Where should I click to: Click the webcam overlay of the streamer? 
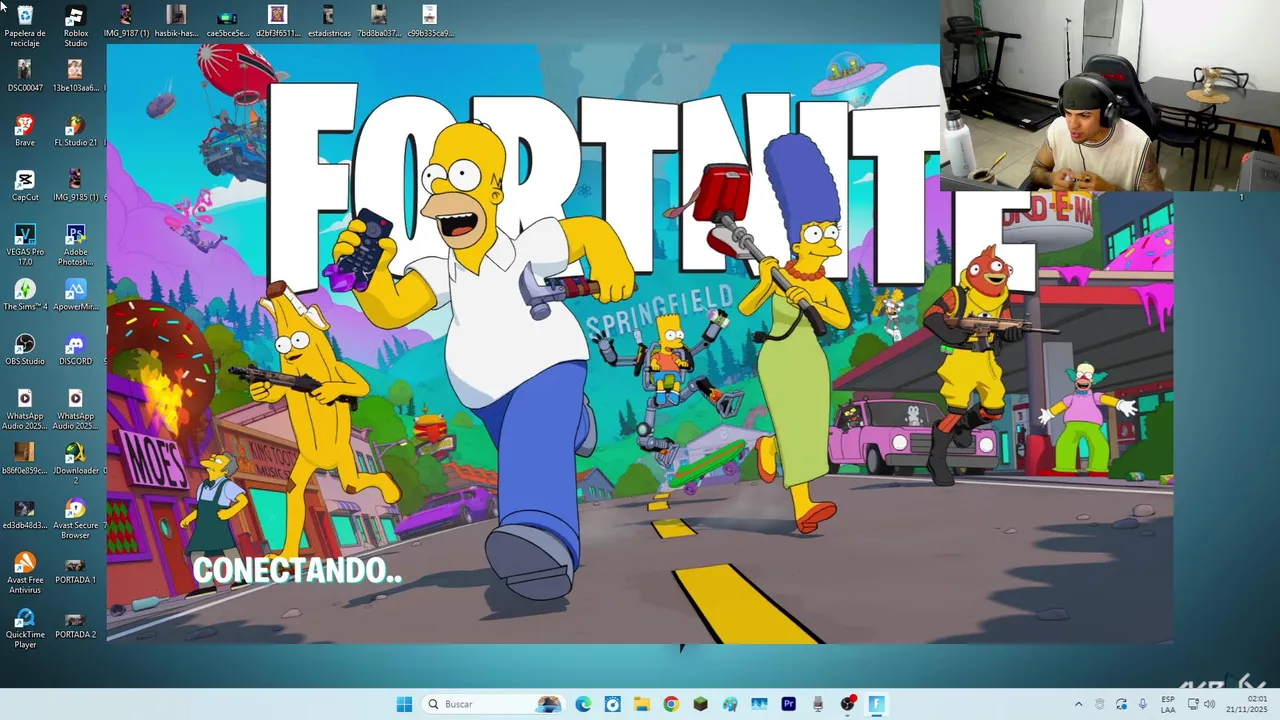pos(1110,95)
